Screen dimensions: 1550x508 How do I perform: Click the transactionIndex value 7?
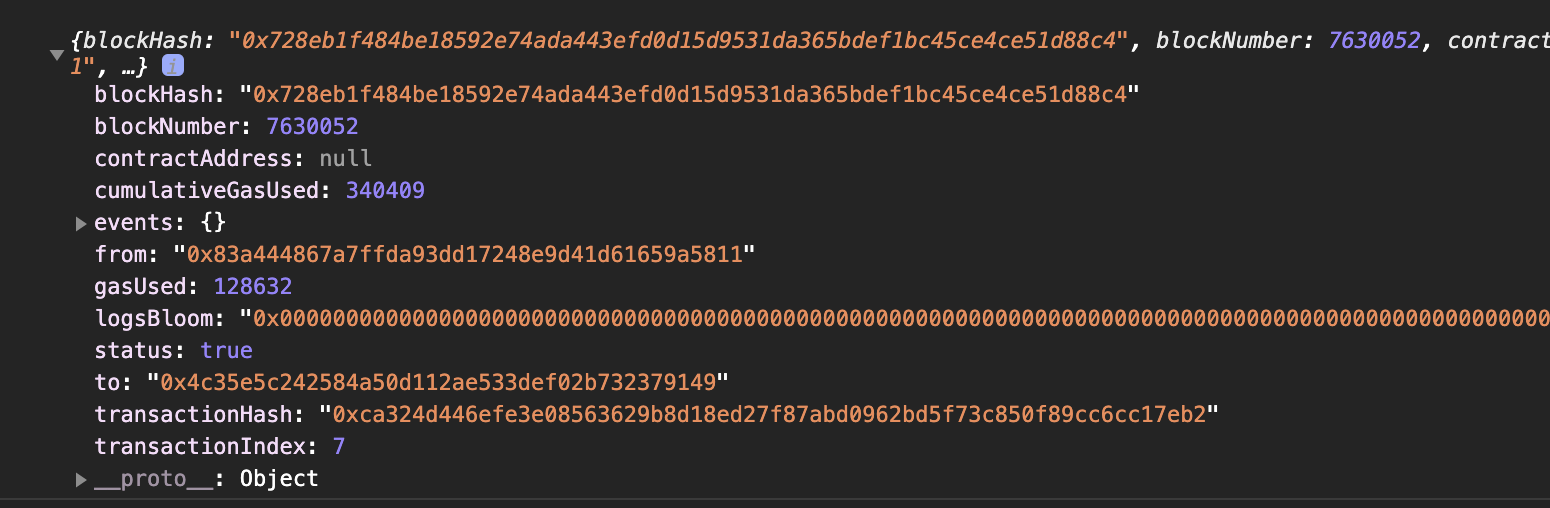tap(339, 447)
